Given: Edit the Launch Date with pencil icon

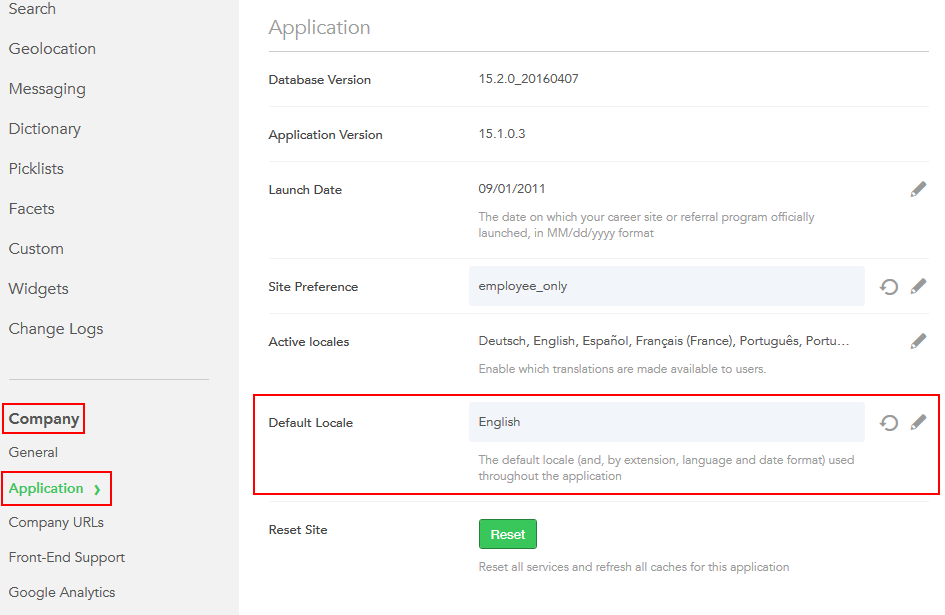Looking at the screenshot, I should [x=918, y=189].
